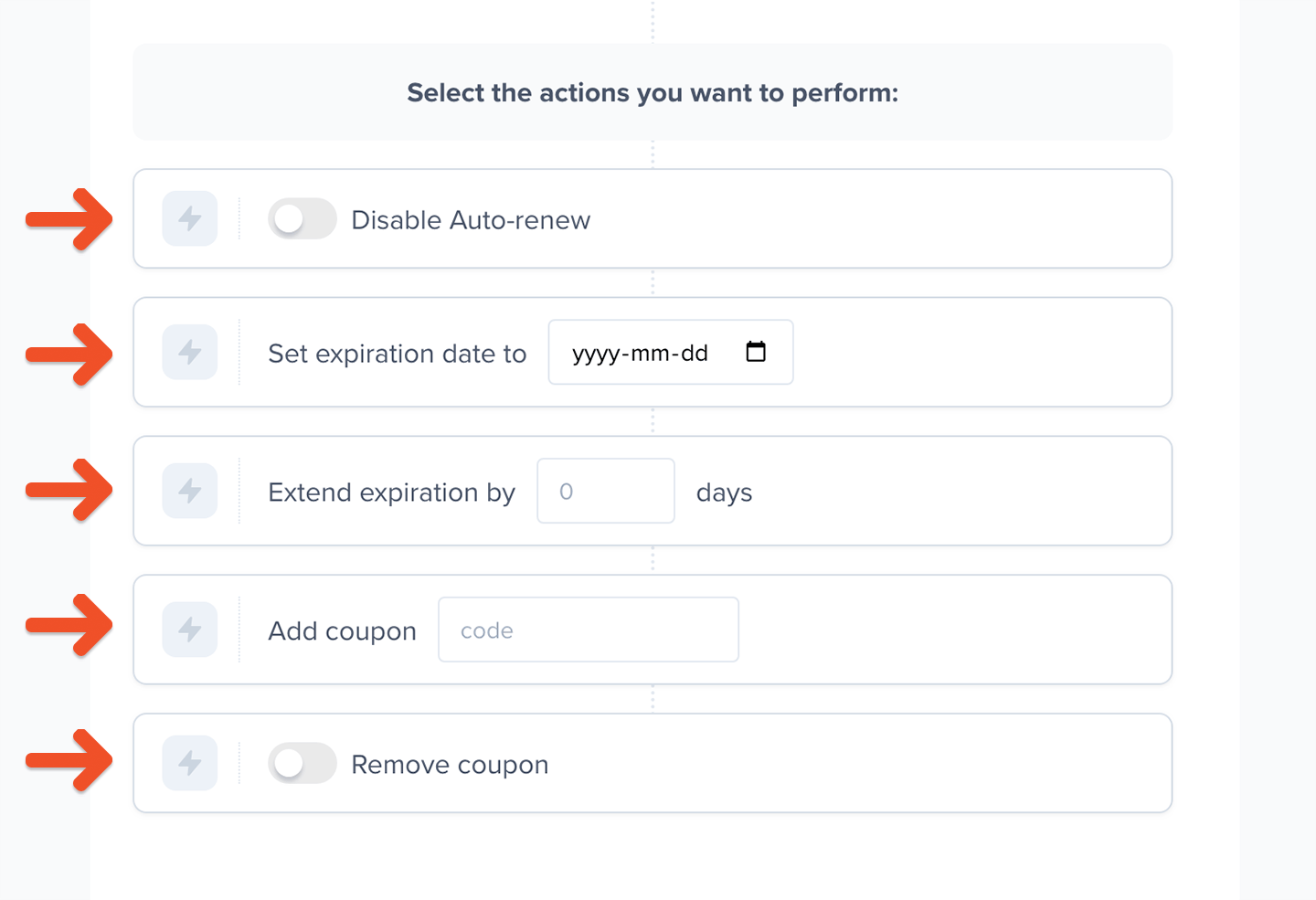
Task: Enable the Disable Auto-renew toggle switch
Action: point(302,219)
